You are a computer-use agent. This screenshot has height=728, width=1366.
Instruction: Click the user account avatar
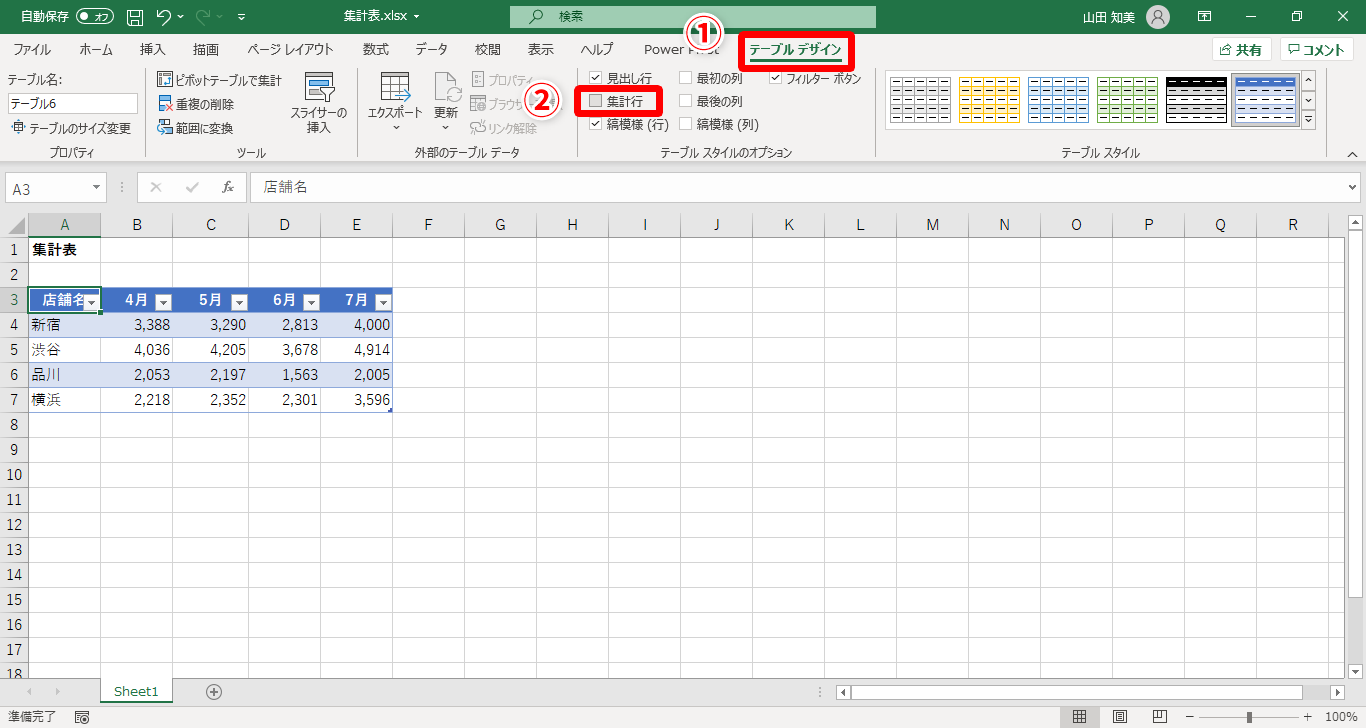1157,17
